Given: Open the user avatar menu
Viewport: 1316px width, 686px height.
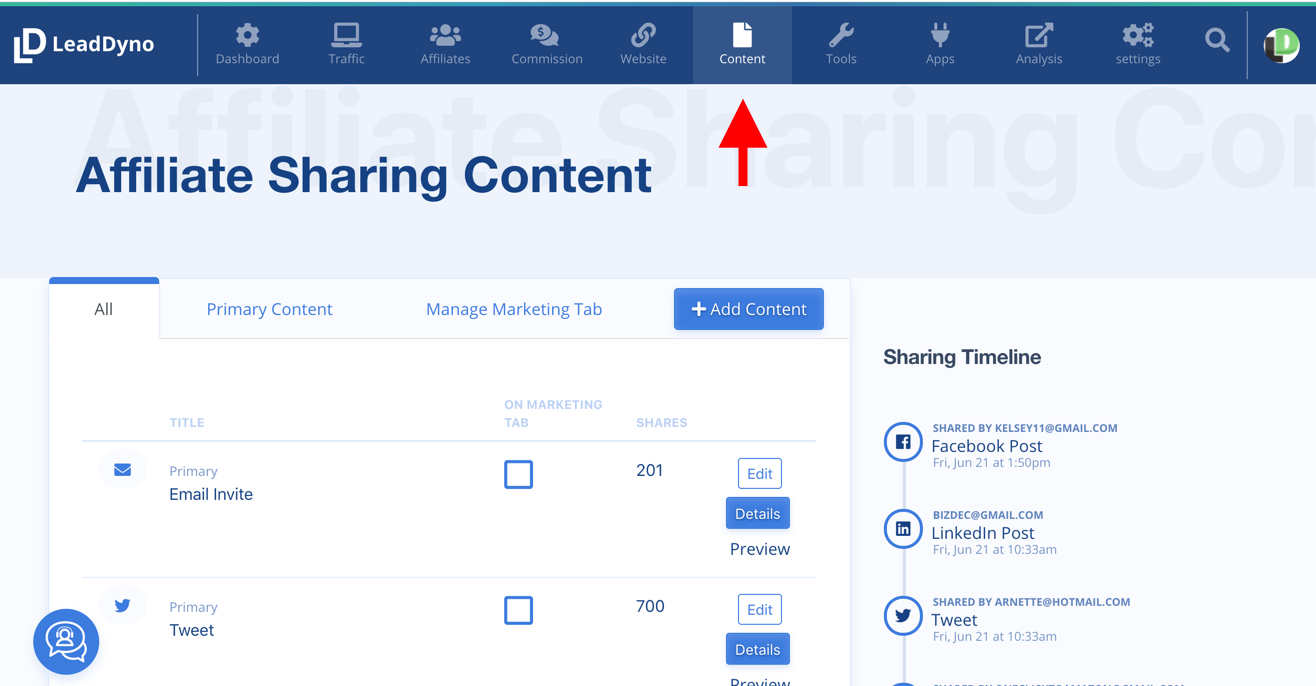Looking at the screenshot, I should click(1281, 46).
